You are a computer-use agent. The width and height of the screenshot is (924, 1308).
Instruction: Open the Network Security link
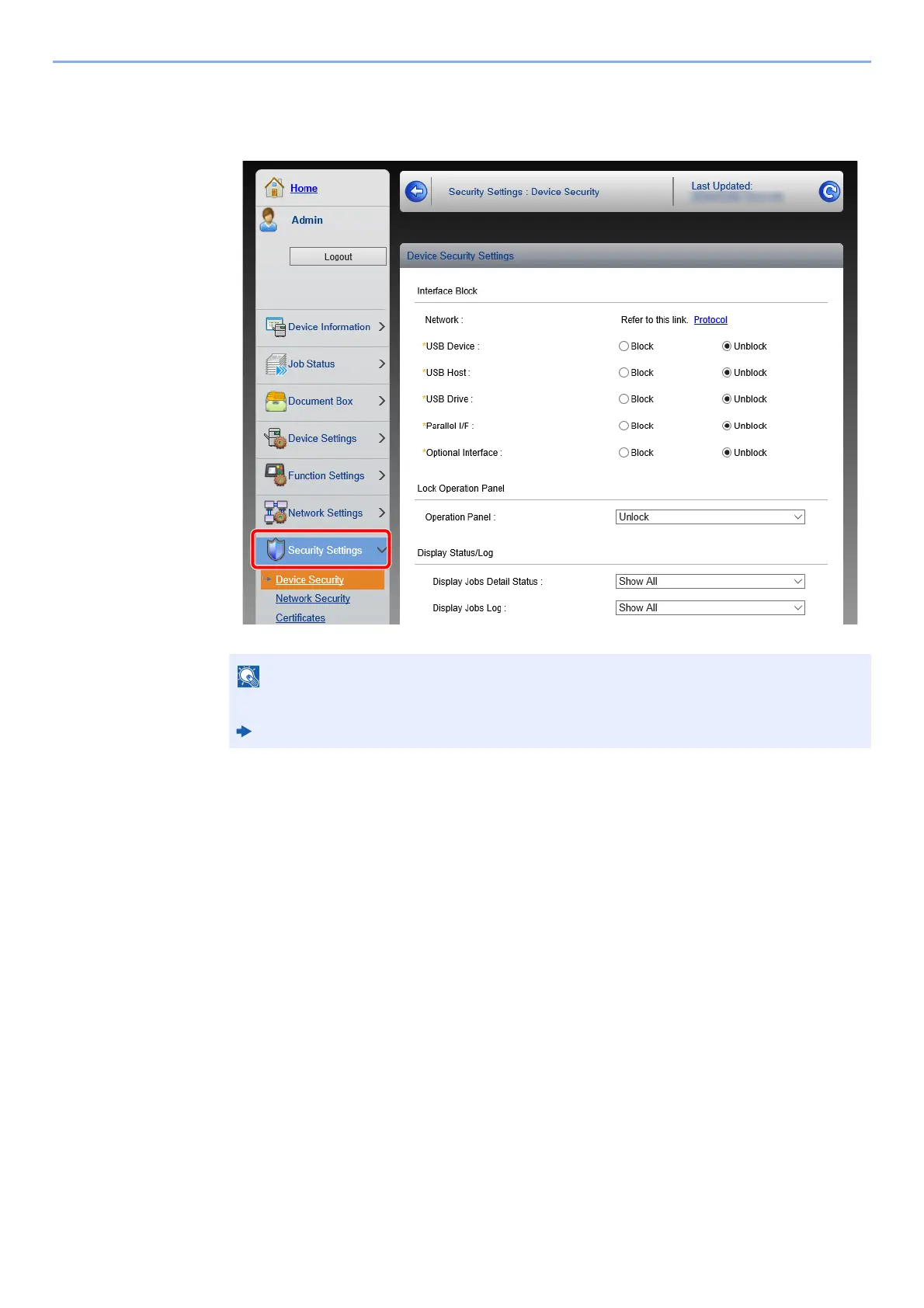tap(312, 599)
